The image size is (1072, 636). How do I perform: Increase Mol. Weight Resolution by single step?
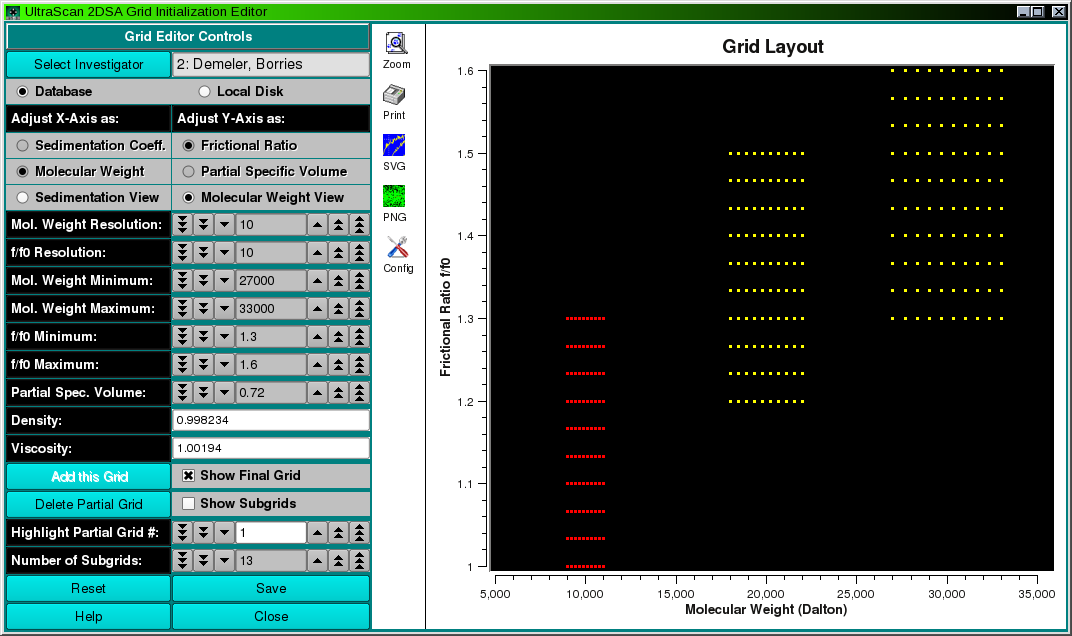[x=317, y=224]
